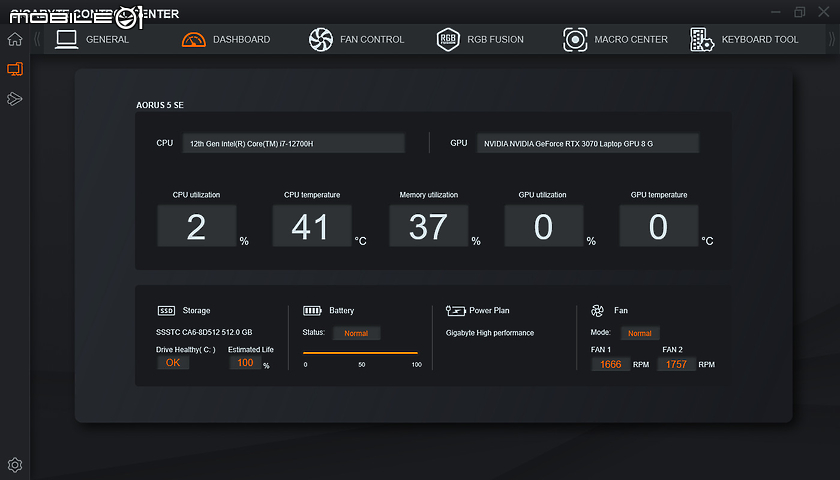
Task: Open the RGB FUSION tab
Action: pos(496,40)
